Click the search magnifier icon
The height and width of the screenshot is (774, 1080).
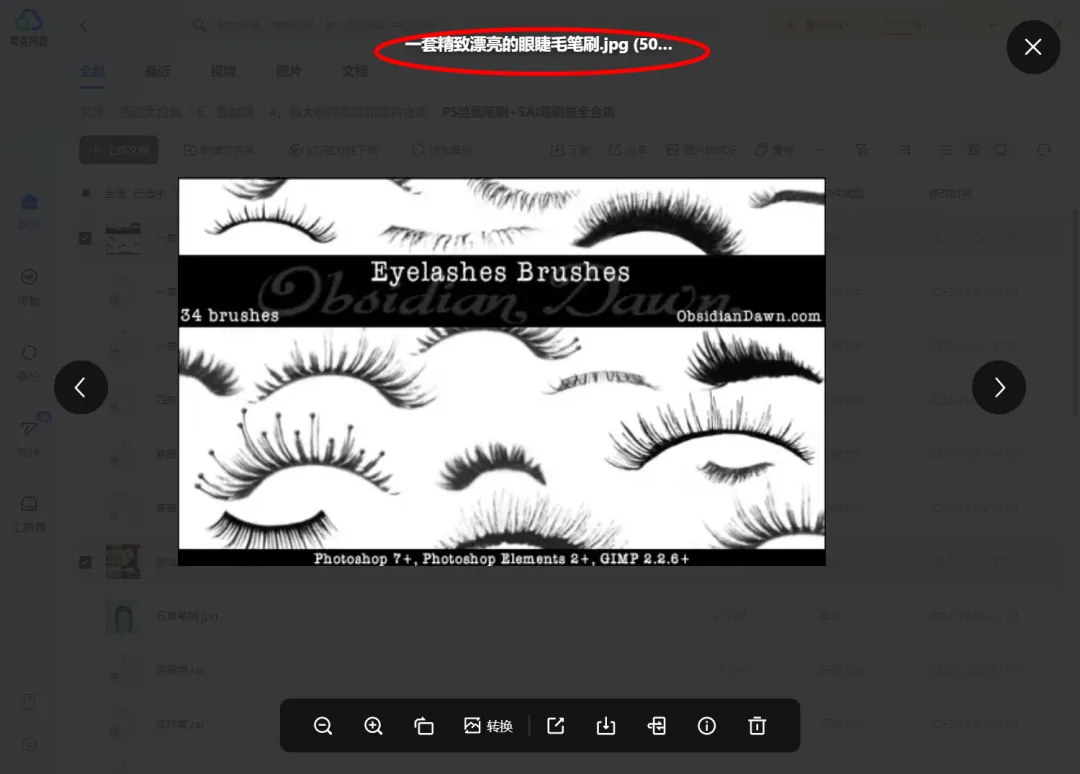(199, 25)
